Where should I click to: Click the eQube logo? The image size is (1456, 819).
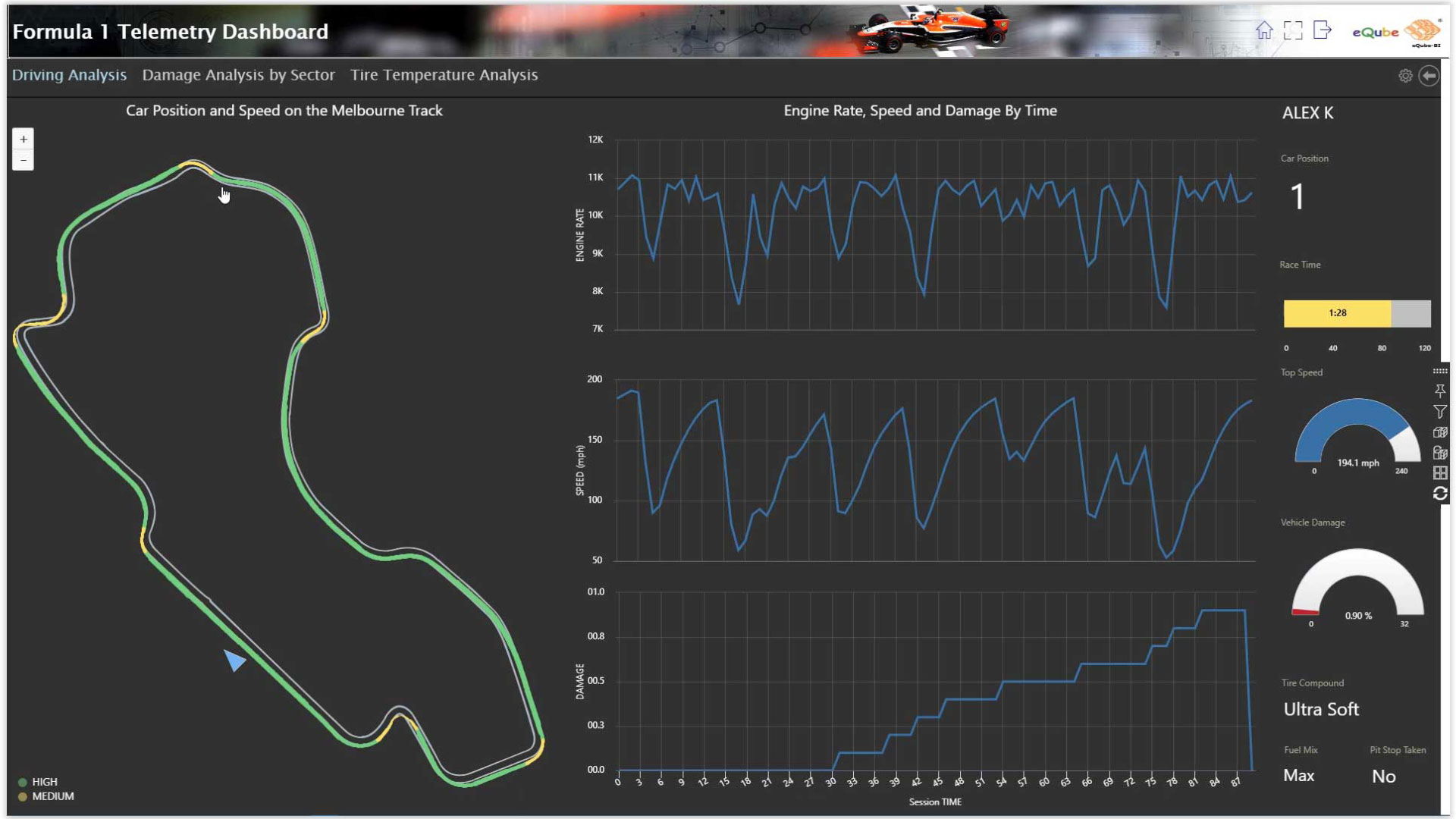click(x=1396, y=32)
